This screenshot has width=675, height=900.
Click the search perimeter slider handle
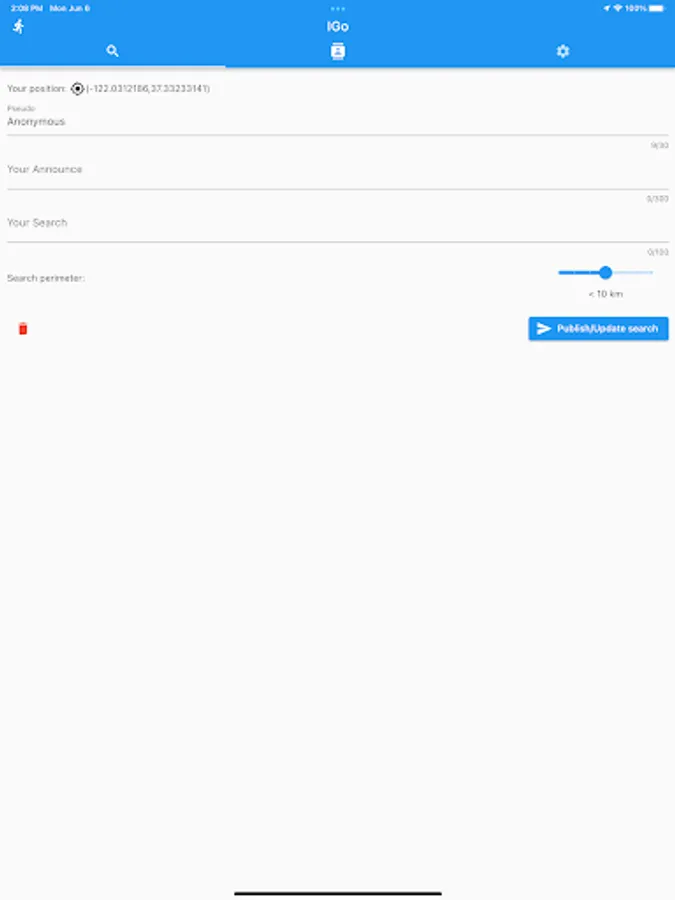coord(605,273)
